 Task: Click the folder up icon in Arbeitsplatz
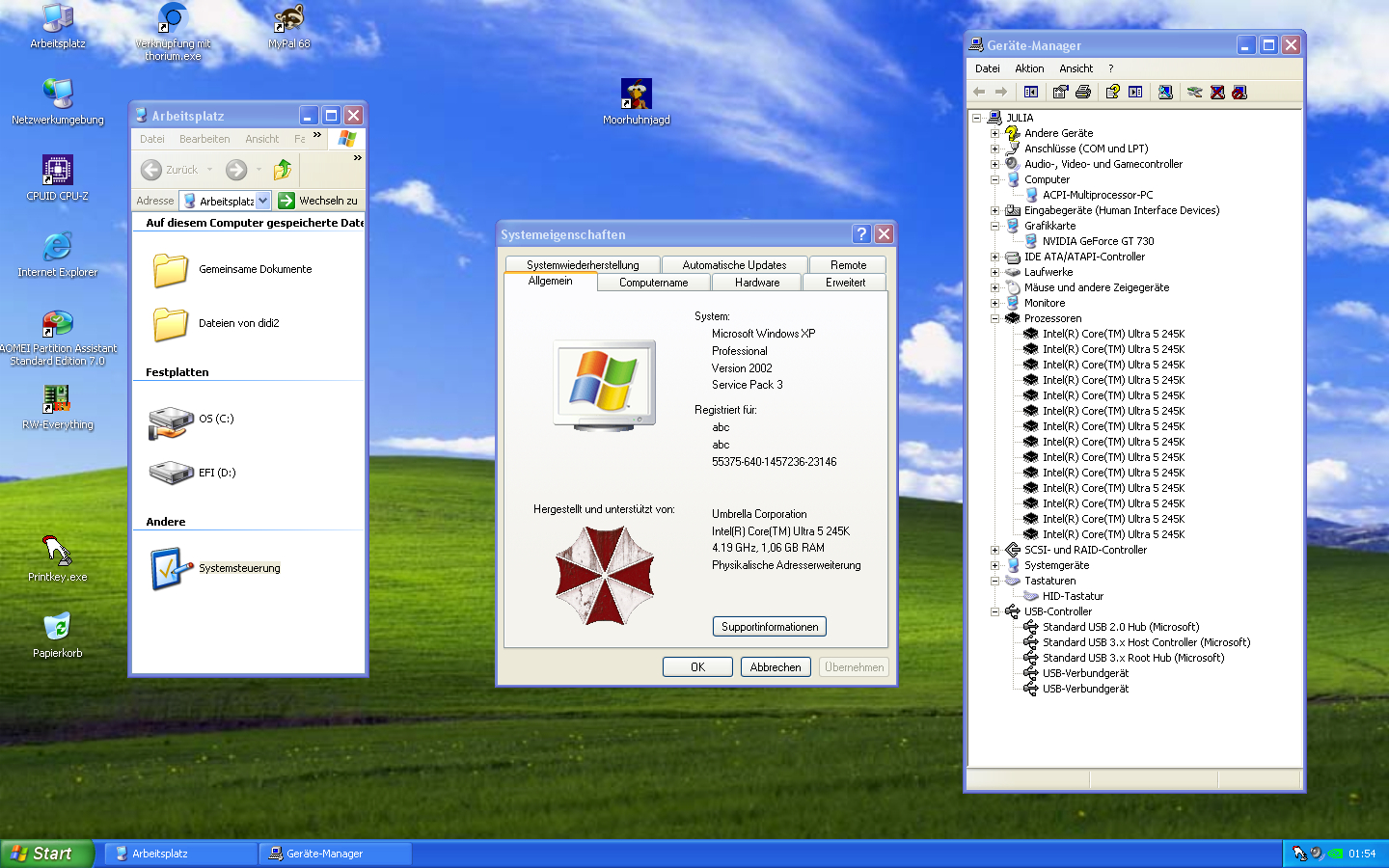point(283,170)
